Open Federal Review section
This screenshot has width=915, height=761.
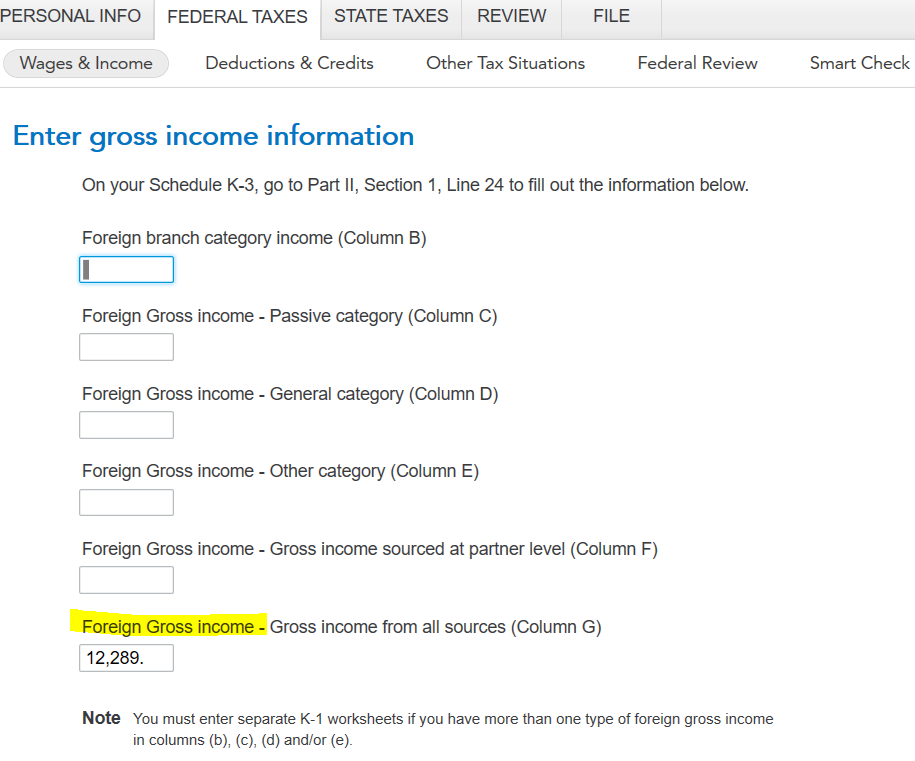(697, 63)
